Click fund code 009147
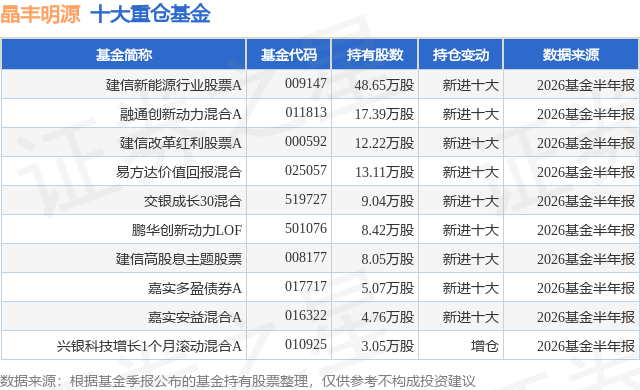Viewport: 640px width, 390px height. 306,83
